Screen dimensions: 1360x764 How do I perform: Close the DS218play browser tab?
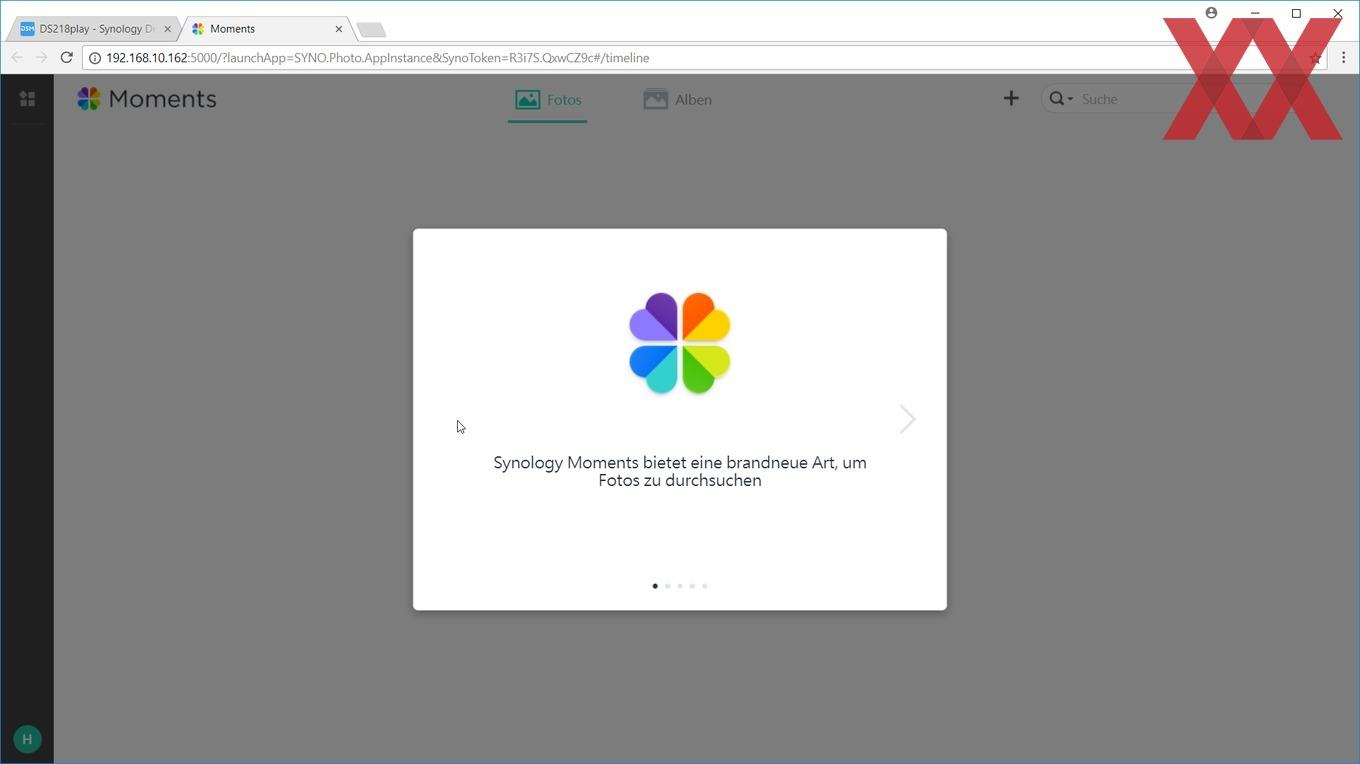[167, 29]
